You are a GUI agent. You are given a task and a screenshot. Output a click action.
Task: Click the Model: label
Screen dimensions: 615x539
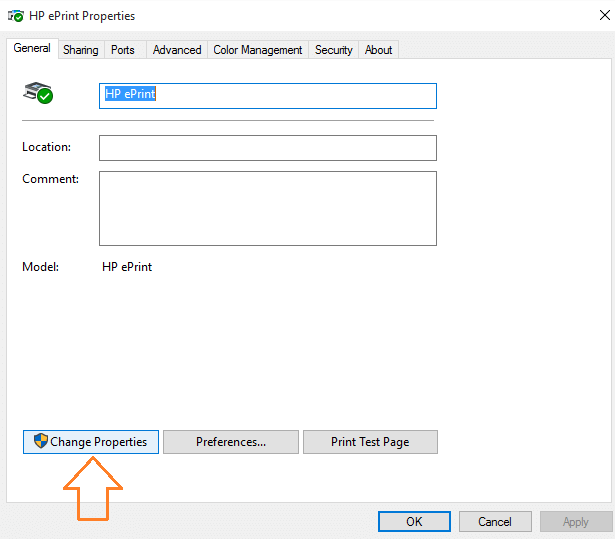(x=41, y=267)
